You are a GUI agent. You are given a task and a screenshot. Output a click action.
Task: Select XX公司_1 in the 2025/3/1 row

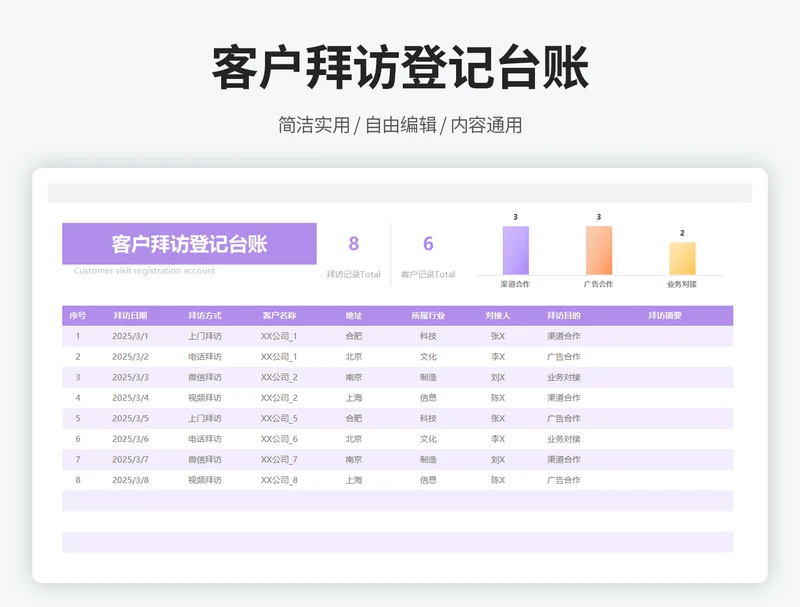(279, 336)
